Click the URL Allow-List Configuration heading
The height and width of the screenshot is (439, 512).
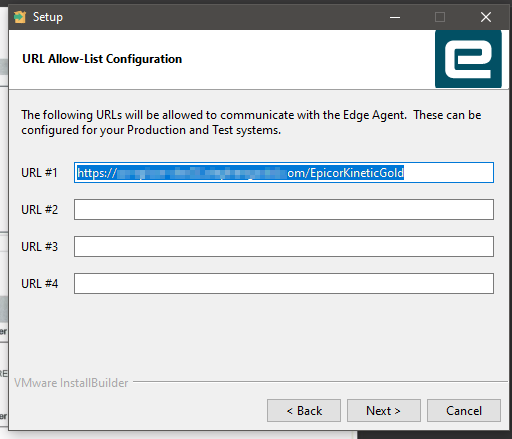pyautogui.click(x=102, y=59)
